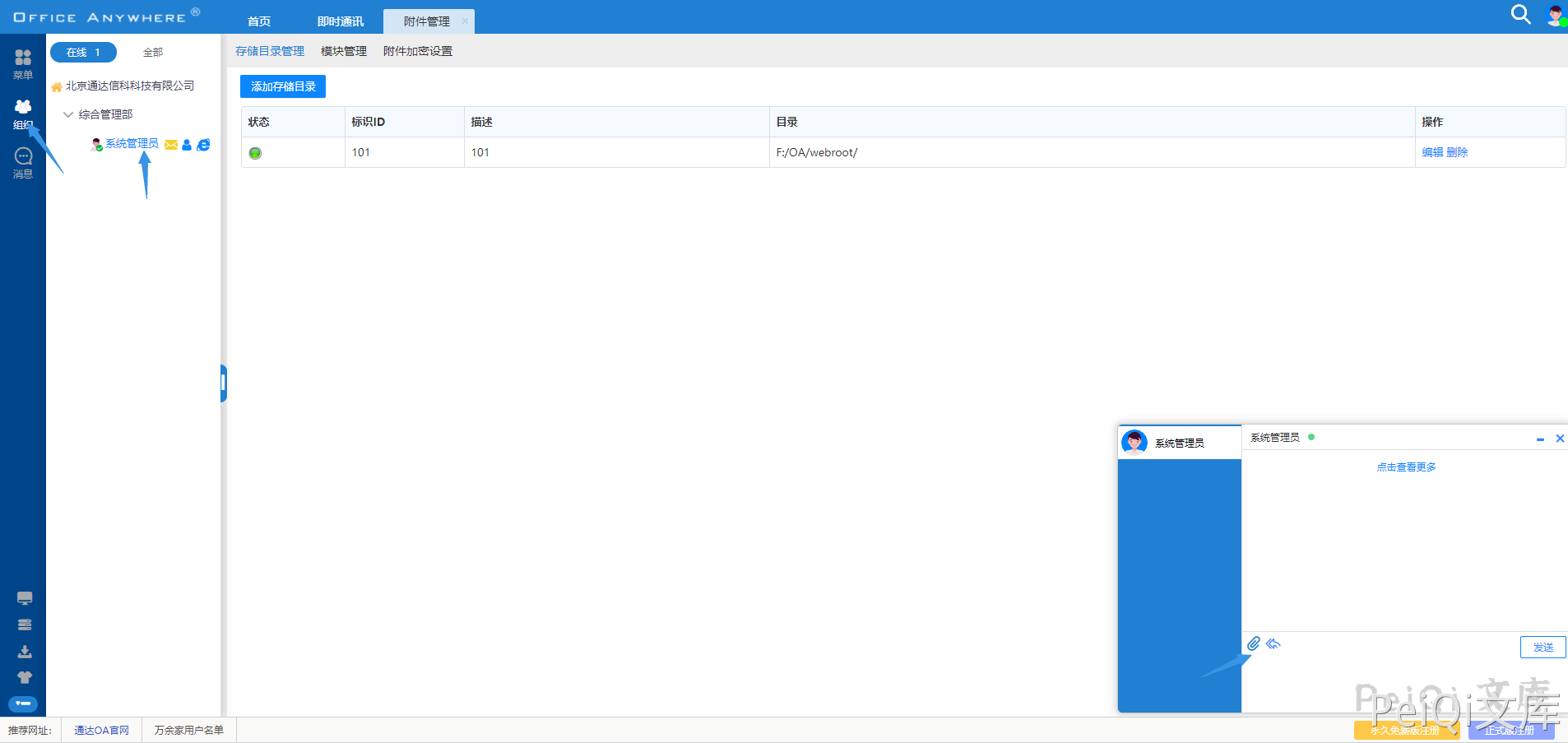
Task: Click the orange home icon beside company name
Action: [x=57, y=86]
